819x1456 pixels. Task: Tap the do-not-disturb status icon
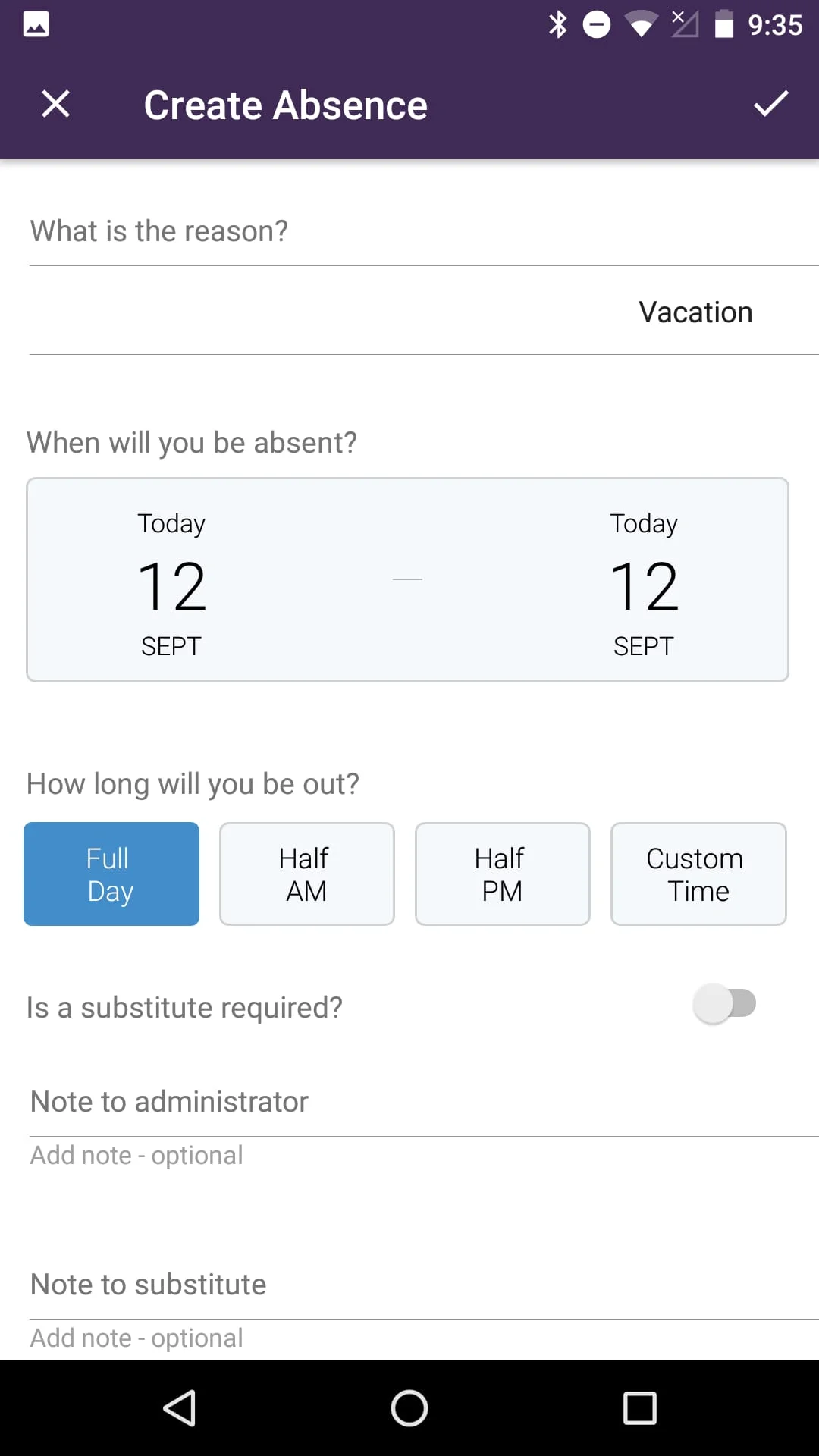tap(597, 25)
